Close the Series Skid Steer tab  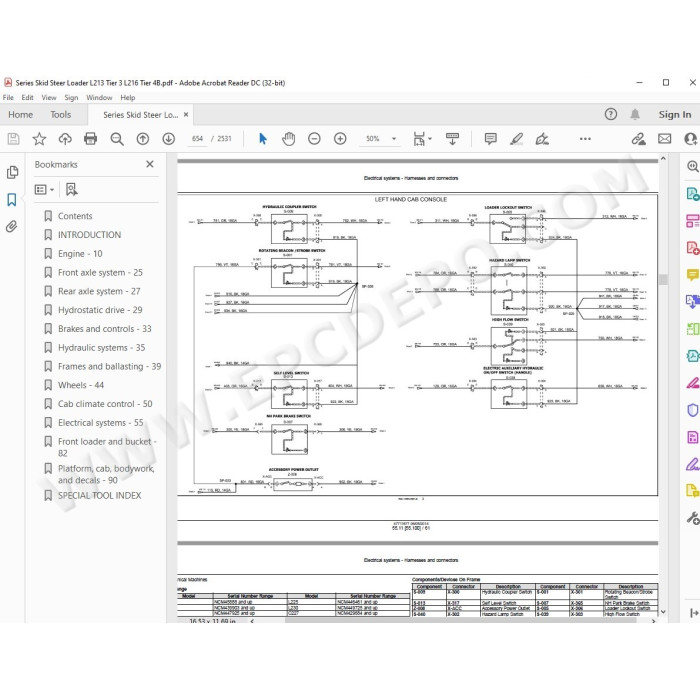pyautogui.click(x=186, y=115)
